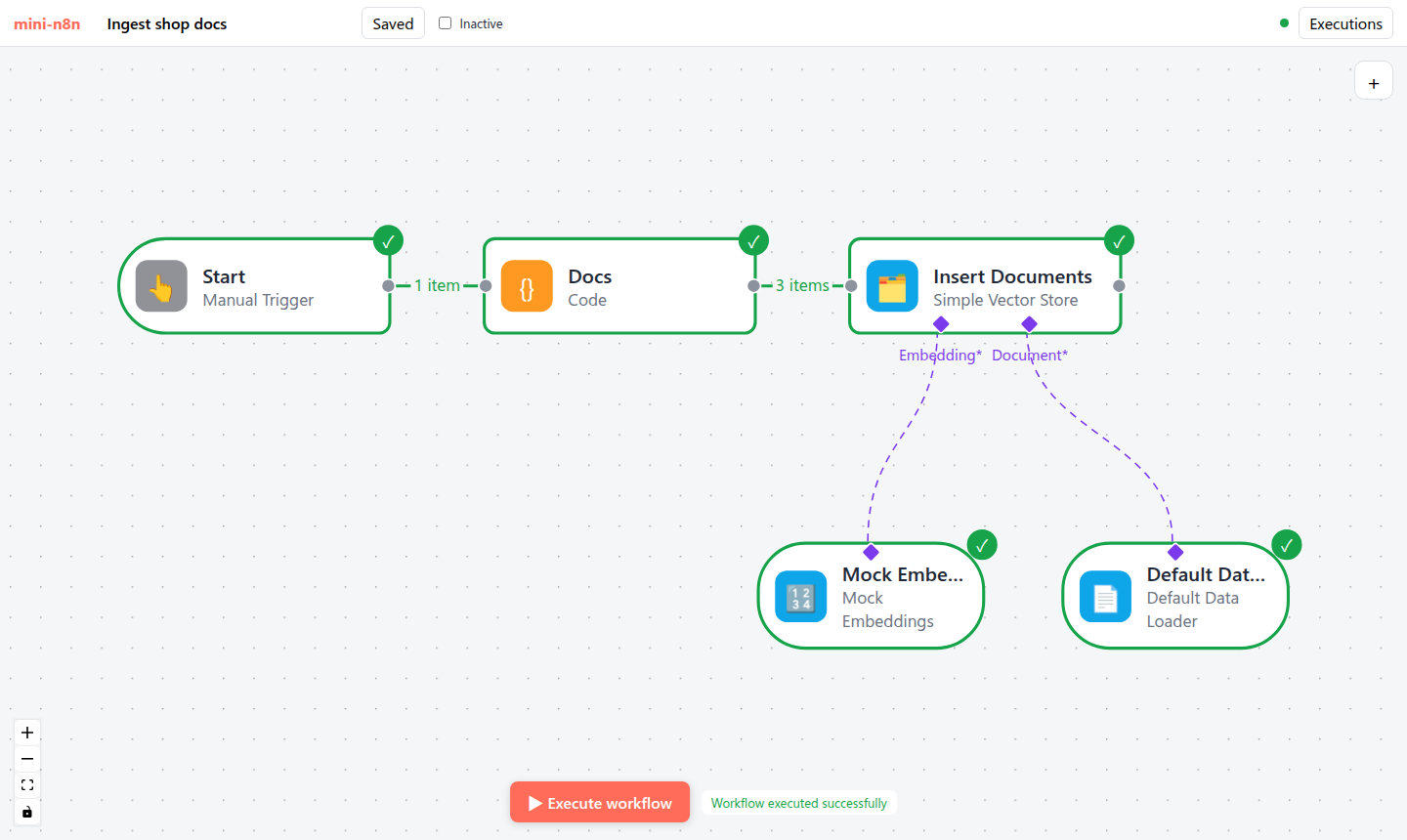
Task: Click the Insert Documents vector store icon
Action: 892,286
